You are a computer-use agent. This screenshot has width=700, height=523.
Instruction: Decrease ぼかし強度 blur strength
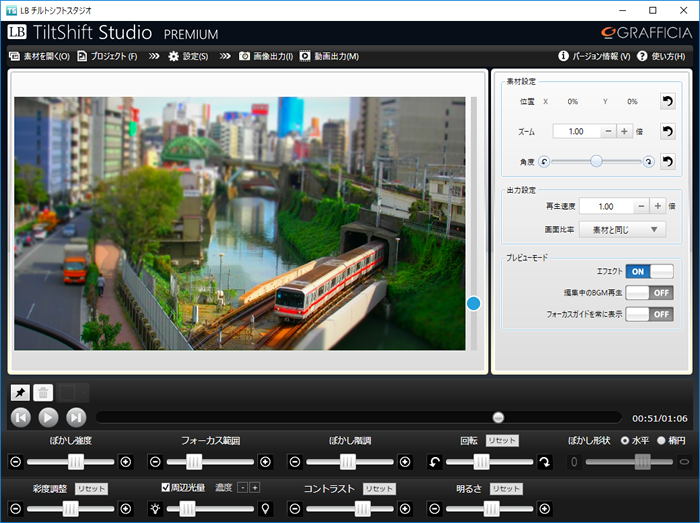pos(16,462)
